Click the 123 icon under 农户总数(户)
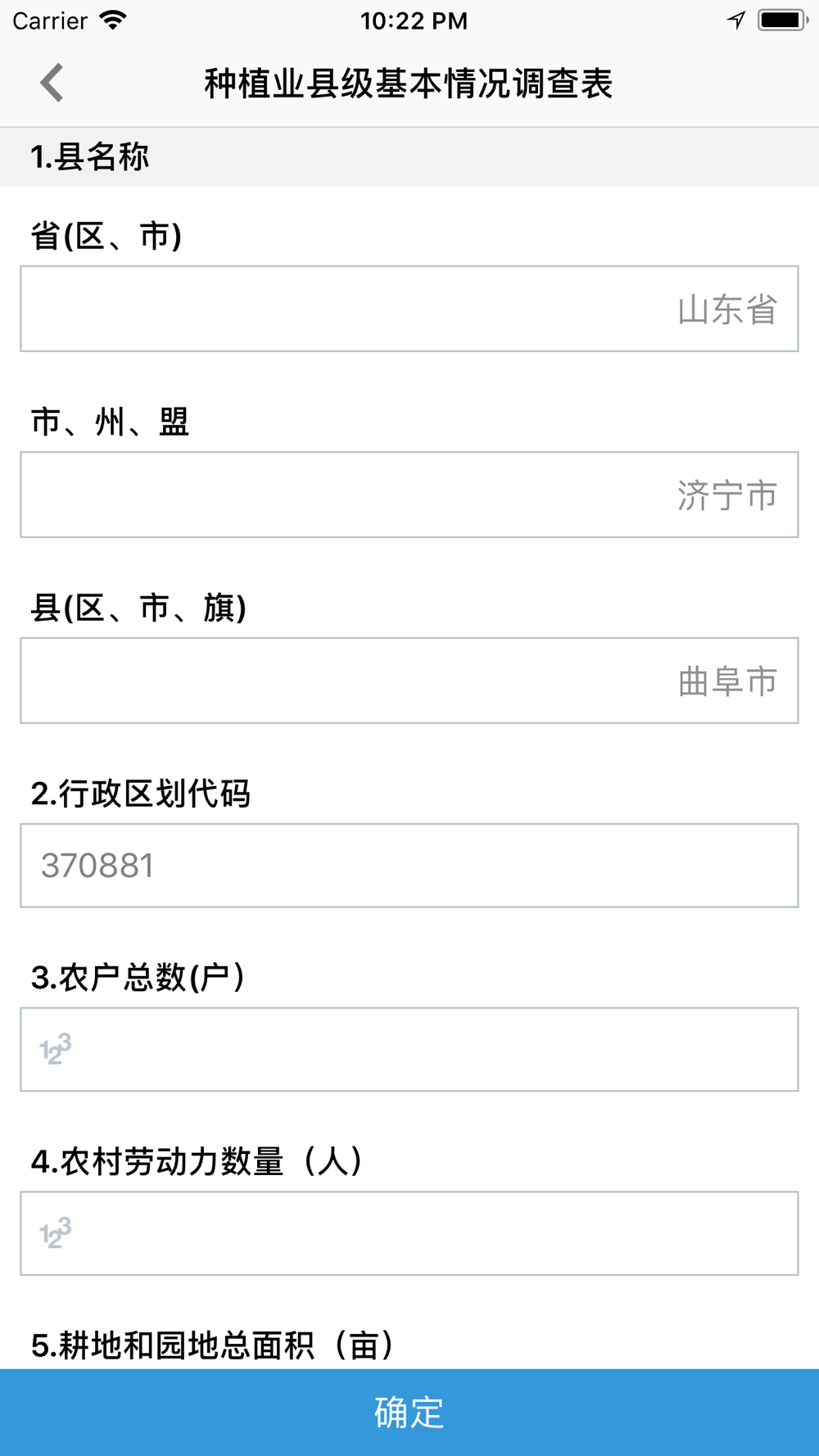This screenshot has height=1456, width=819. [x=56, y=1049]
